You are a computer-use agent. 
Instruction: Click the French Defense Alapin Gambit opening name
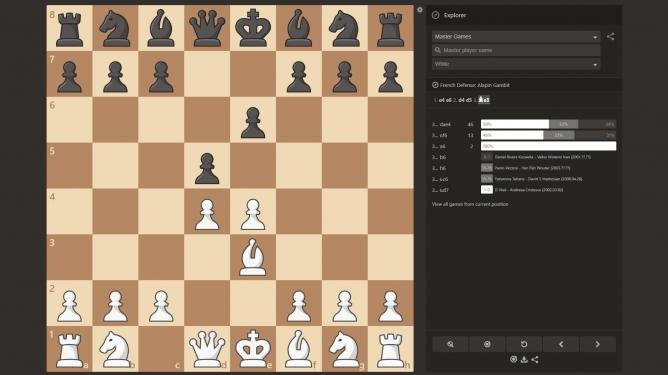click(x=475, y=85)
